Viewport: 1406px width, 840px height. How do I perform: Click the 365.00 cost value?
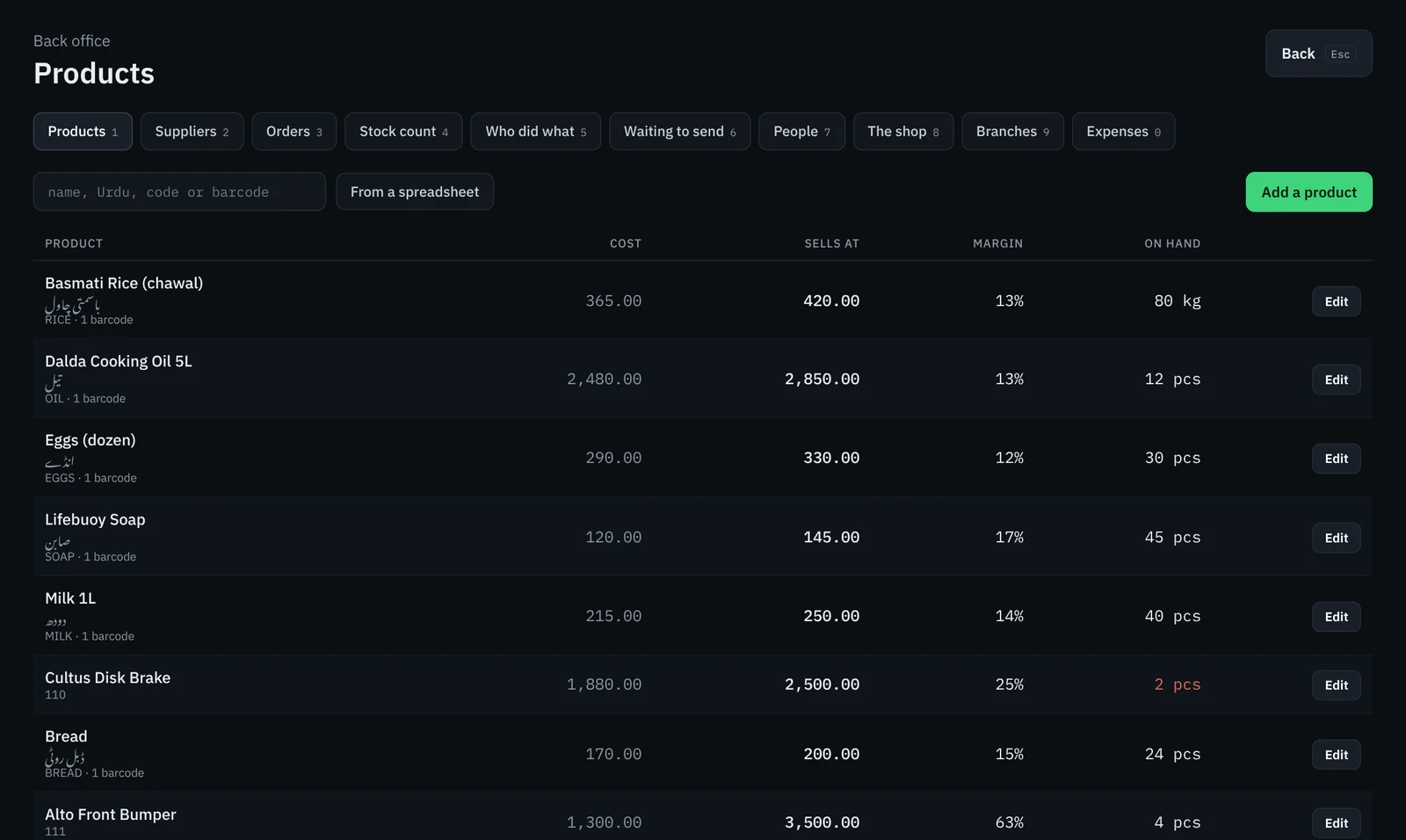point(613,301)
